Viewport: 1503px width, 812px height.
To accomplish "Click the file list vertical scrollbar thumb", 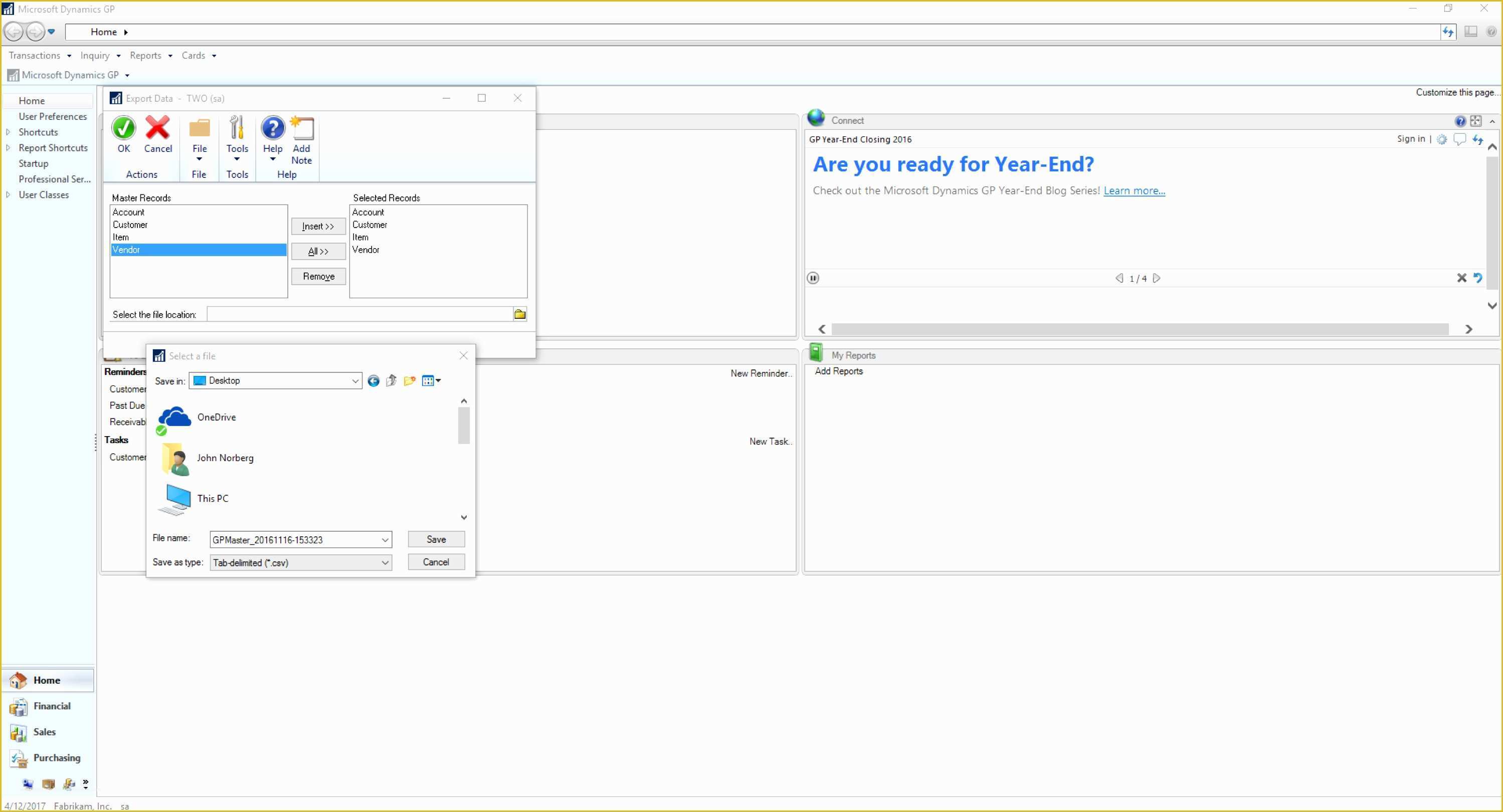I will coord(464,426).
